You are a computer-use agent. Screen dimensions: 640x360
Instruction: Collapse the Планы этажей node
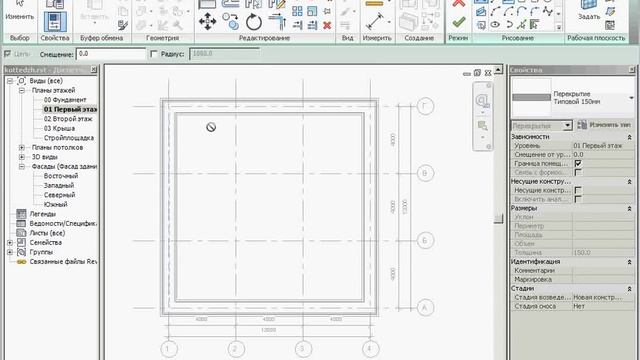(22, 90)
